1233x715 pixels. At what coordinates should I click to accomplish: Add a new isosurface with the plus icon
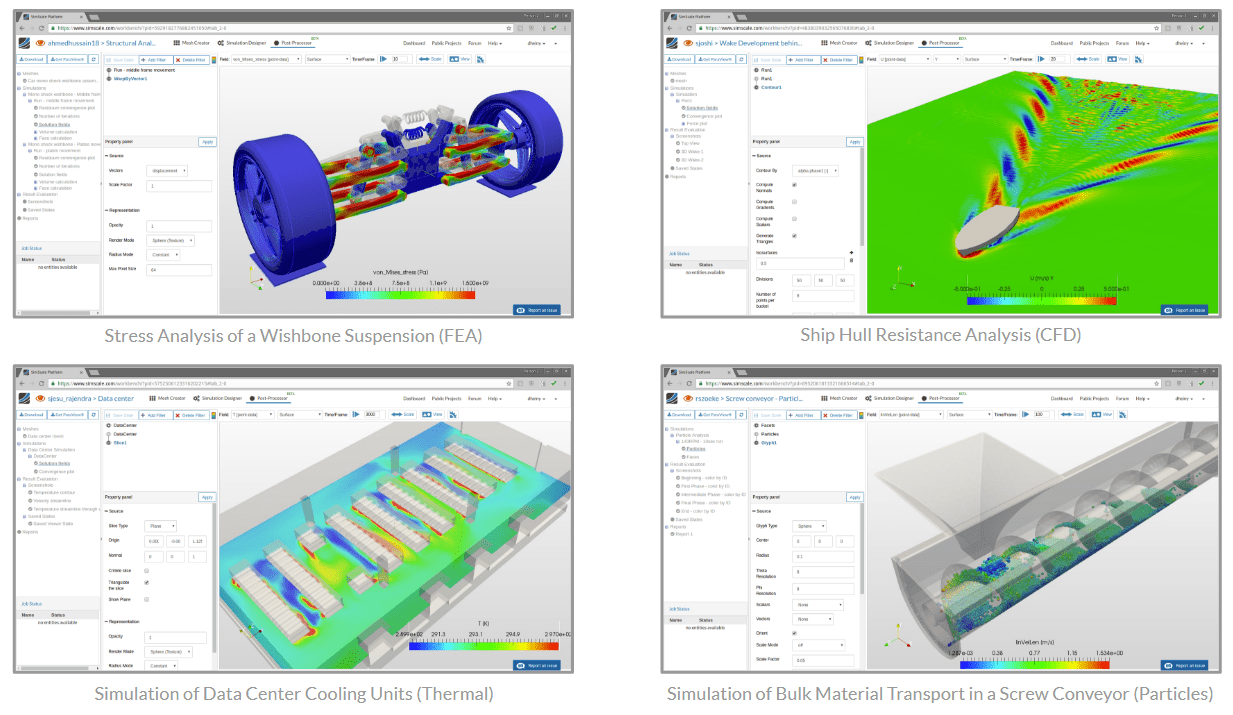851,253
